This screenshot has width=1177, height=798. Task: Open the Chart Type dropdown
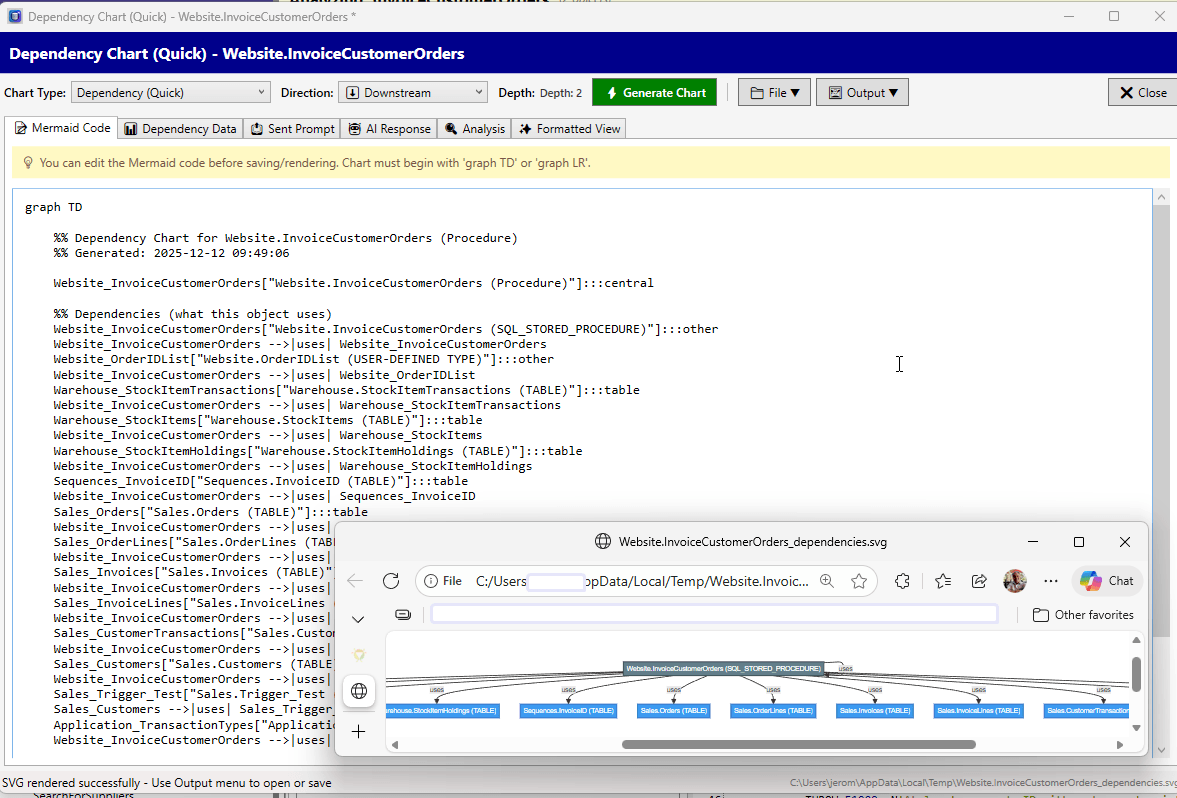click(x=171, y=93)
